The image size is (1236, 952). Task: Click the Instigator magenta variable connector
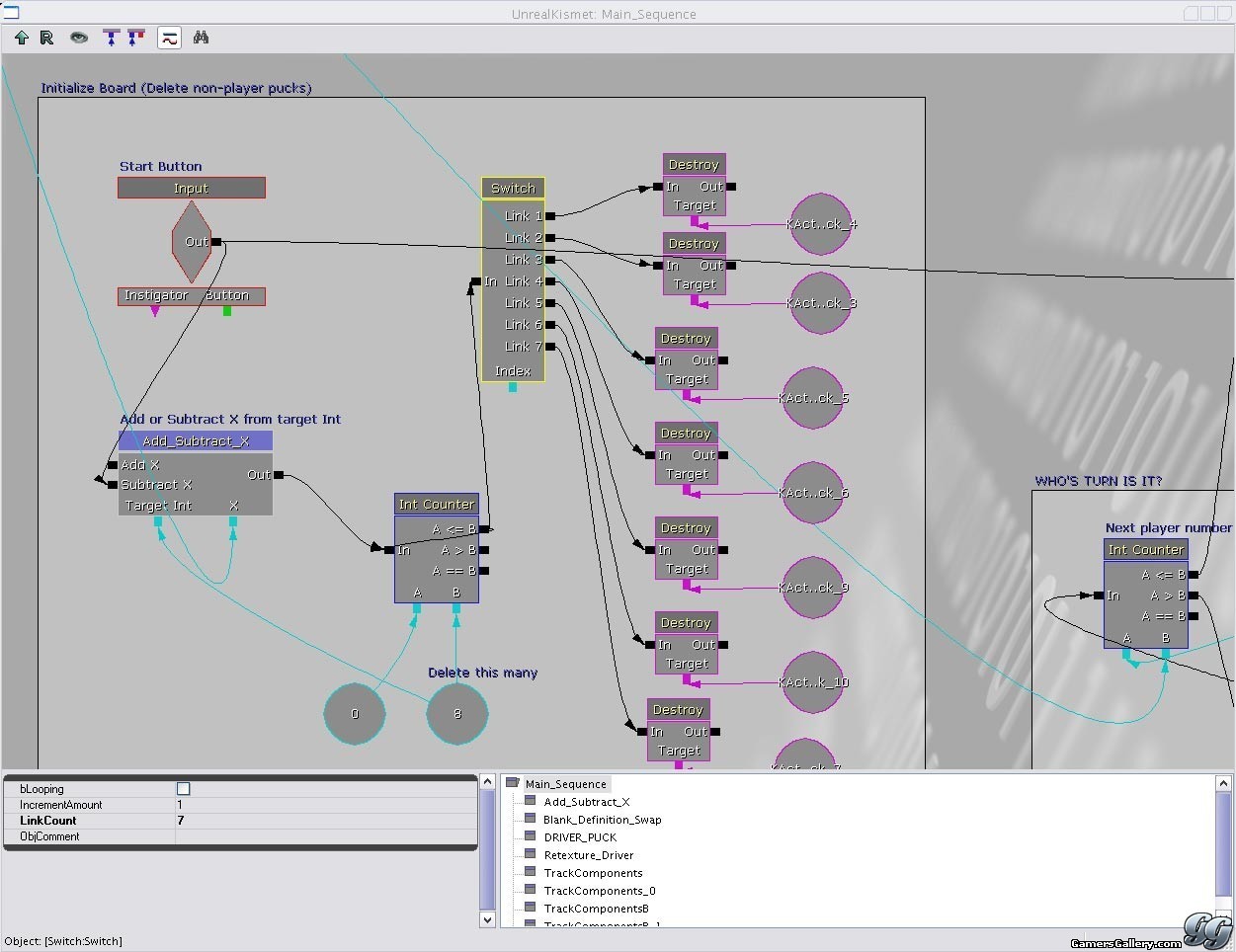155,311
